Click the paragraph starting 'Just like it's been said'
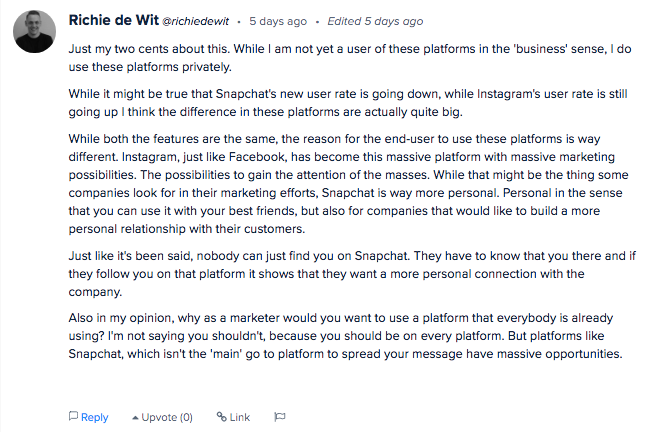650x432 pixels. (352, 274)
